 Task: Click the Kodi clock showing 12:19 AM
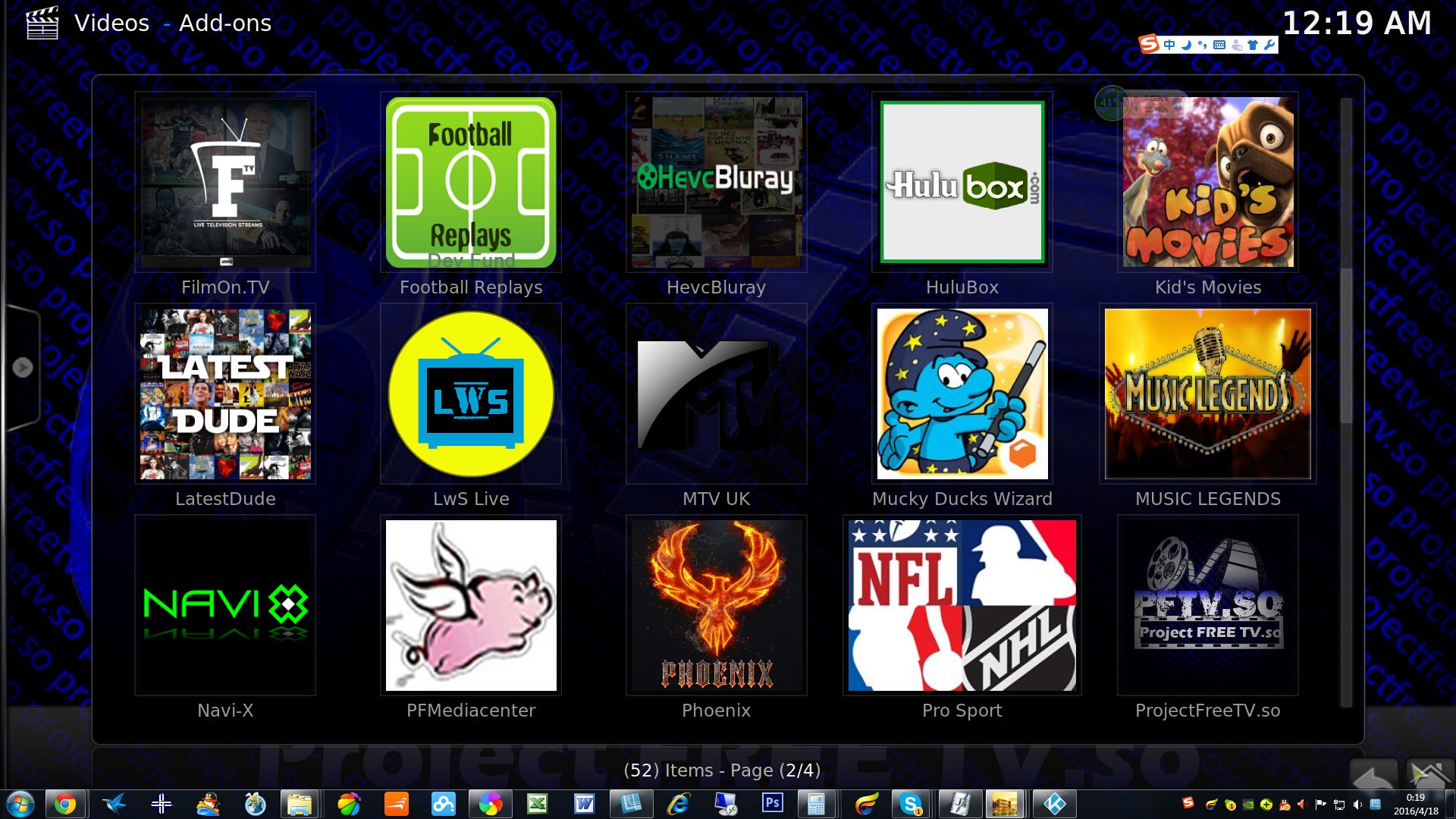[x=1357, y=23]
